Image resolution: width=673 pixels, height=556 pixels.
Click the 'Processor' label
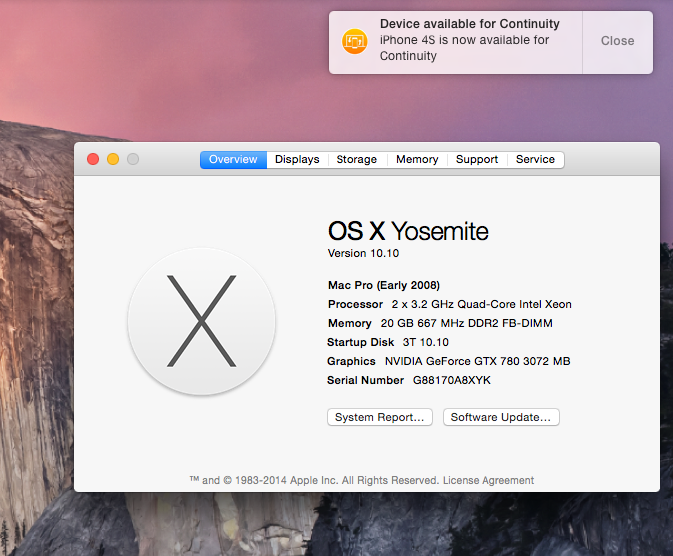coord(355,304)
